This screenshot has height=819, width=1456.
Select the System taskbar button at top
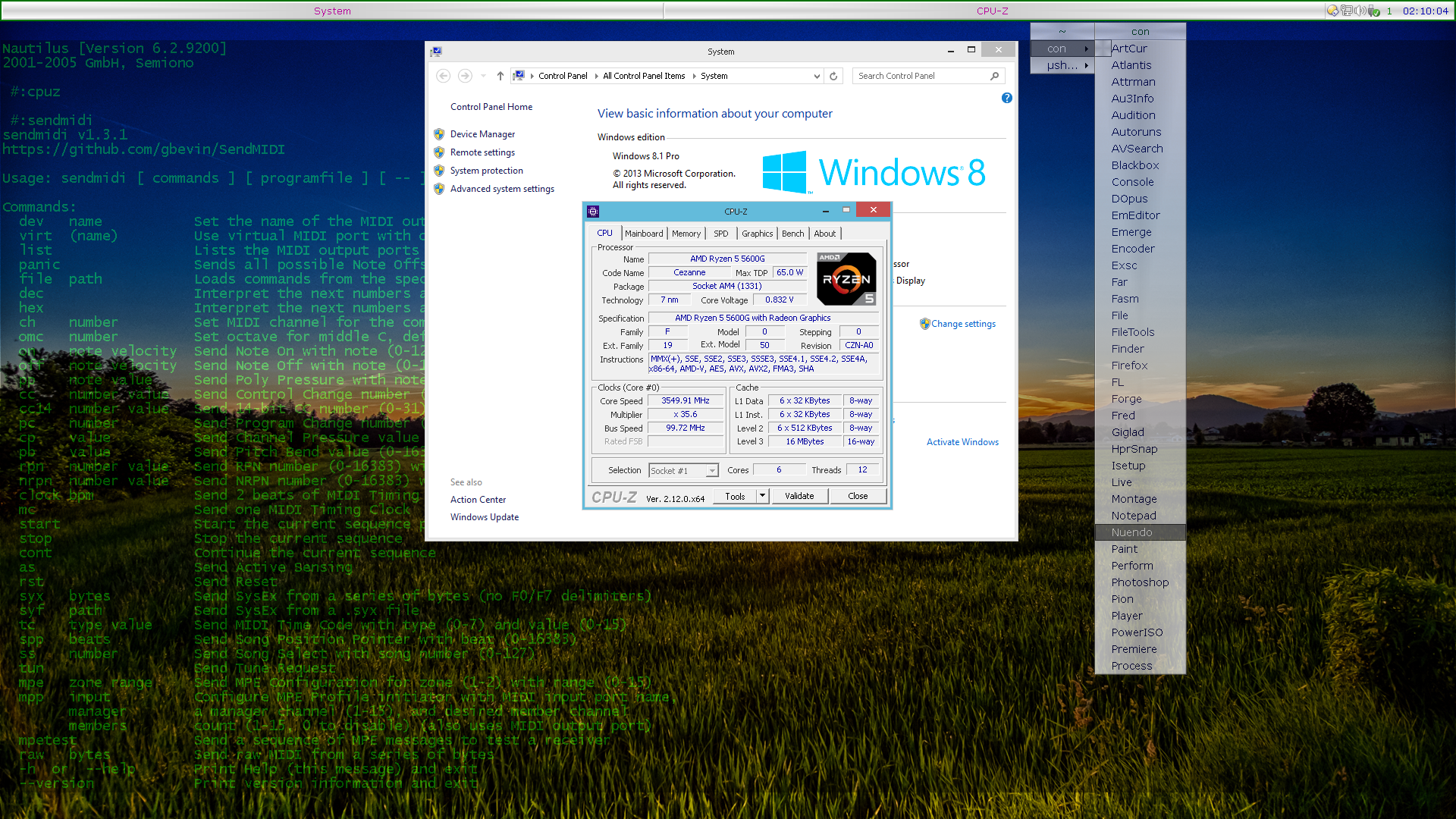[x=332, y=11]
